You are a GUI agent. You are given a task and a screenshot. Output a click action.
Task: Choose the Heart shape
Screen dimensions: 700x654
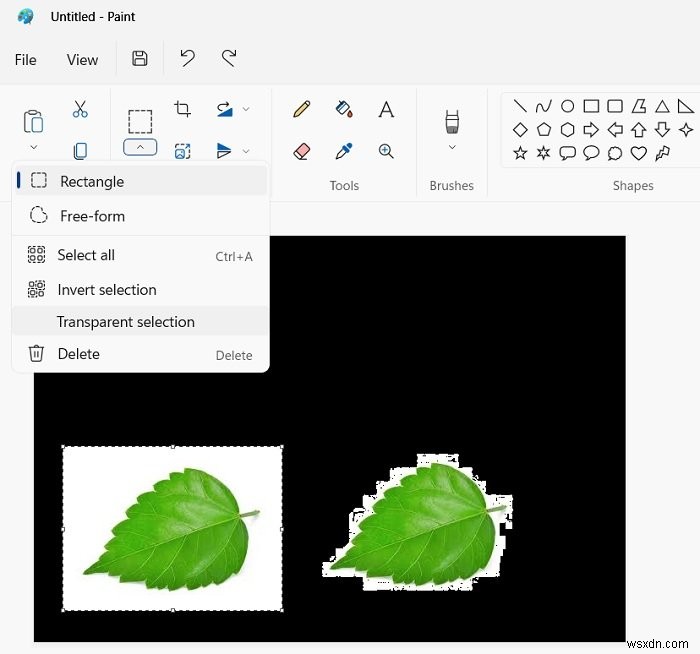coord(639,153)
